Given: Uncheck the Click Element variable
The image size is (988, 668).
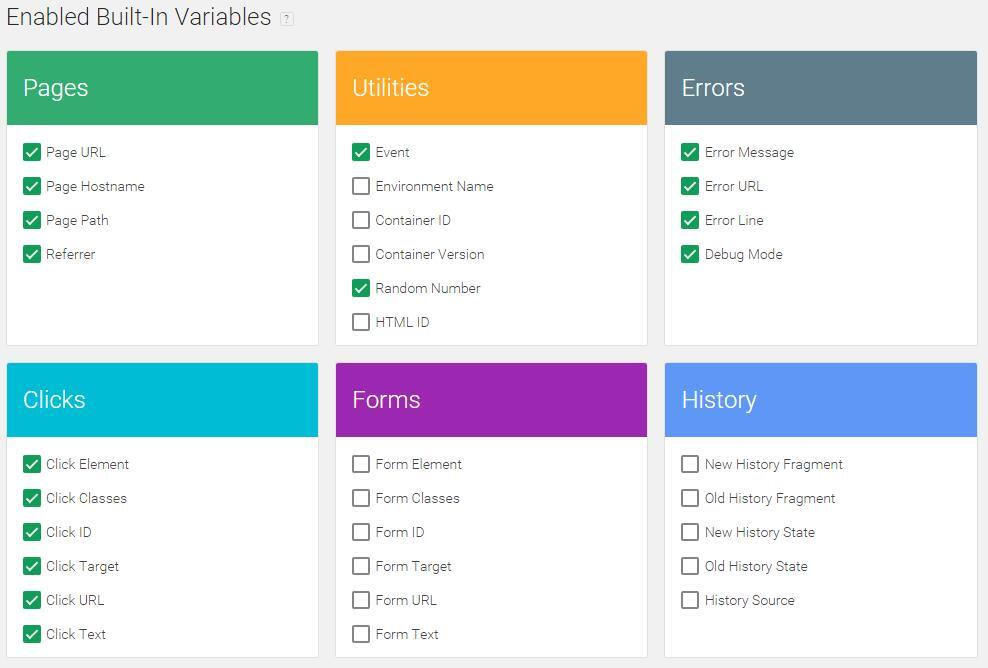Looking at the screenshot, I should pyautogui.click(x=32, y=464).
